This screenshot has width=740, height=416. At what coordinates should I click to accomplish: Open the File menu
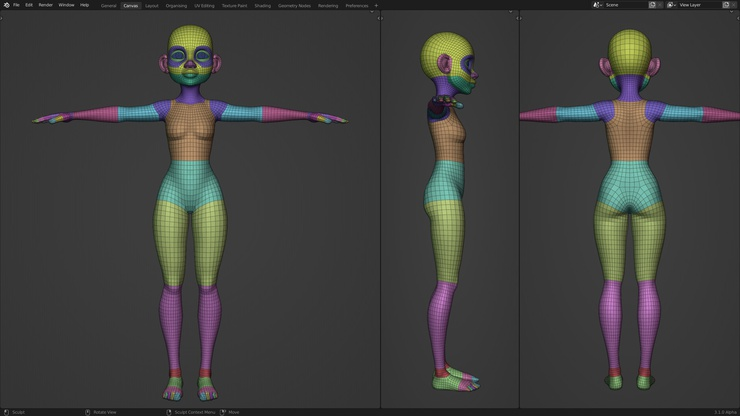coord(16,5)
